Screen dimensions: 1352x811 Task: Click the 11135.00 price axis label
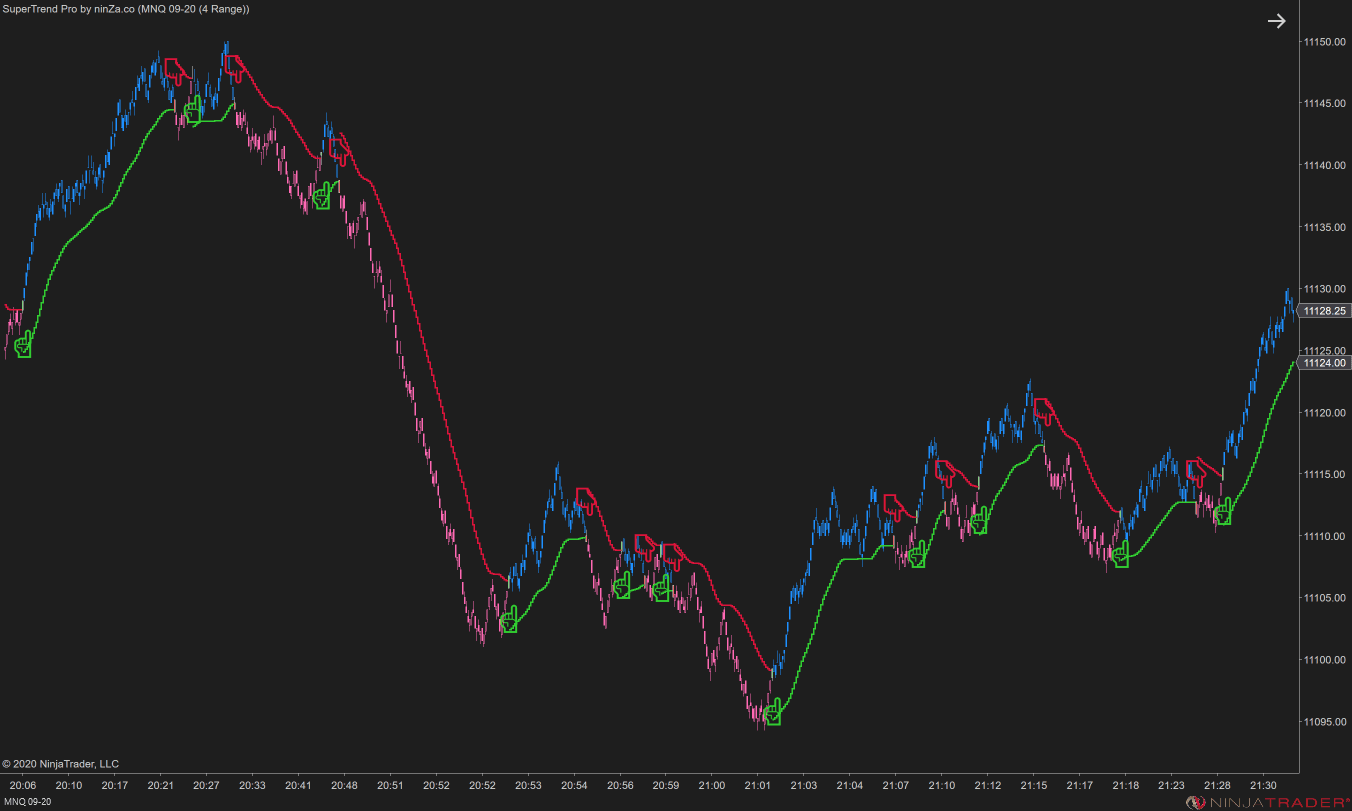pos(1324,227)
